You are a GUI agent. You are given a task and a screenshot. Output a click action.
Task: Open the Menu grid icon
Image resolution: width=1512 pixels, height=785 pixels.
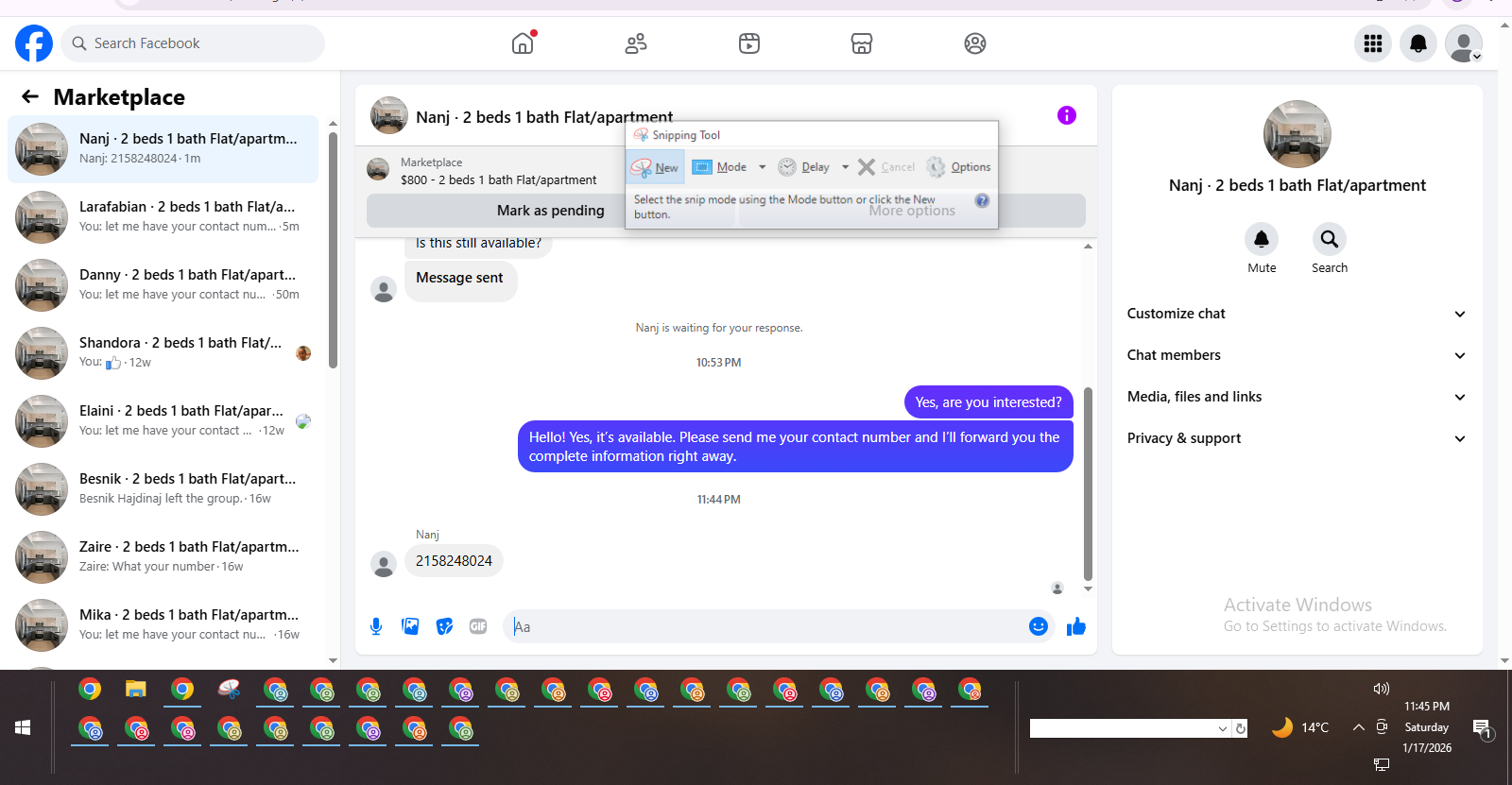pos(1373,43)
